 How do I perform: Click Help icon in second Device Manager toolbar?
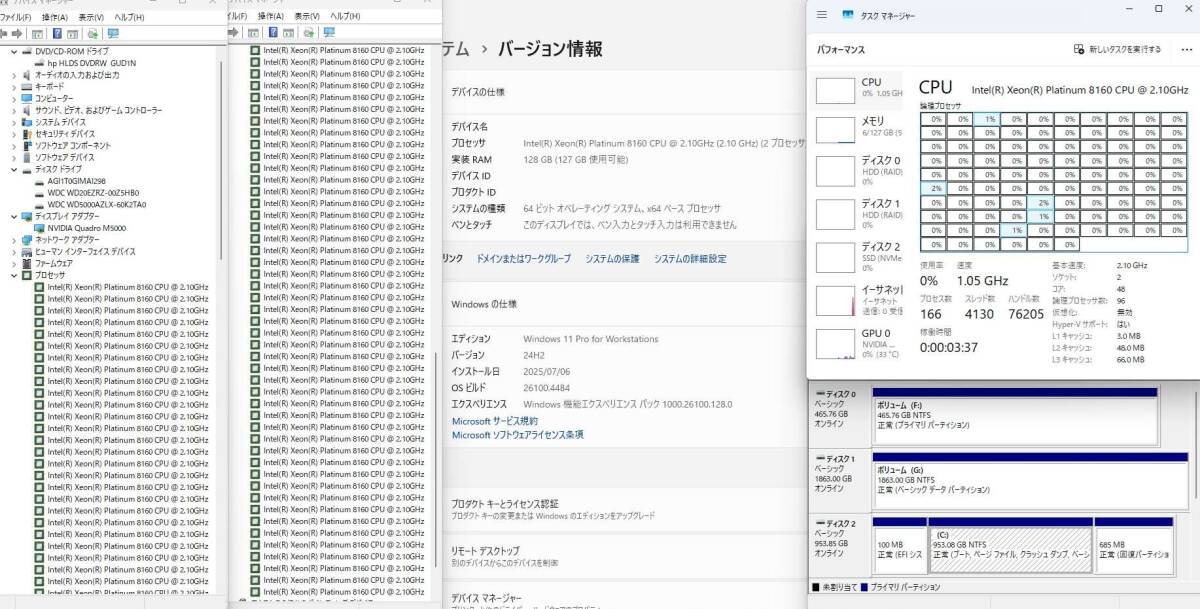pyautogui.click(x=275, y=33)
